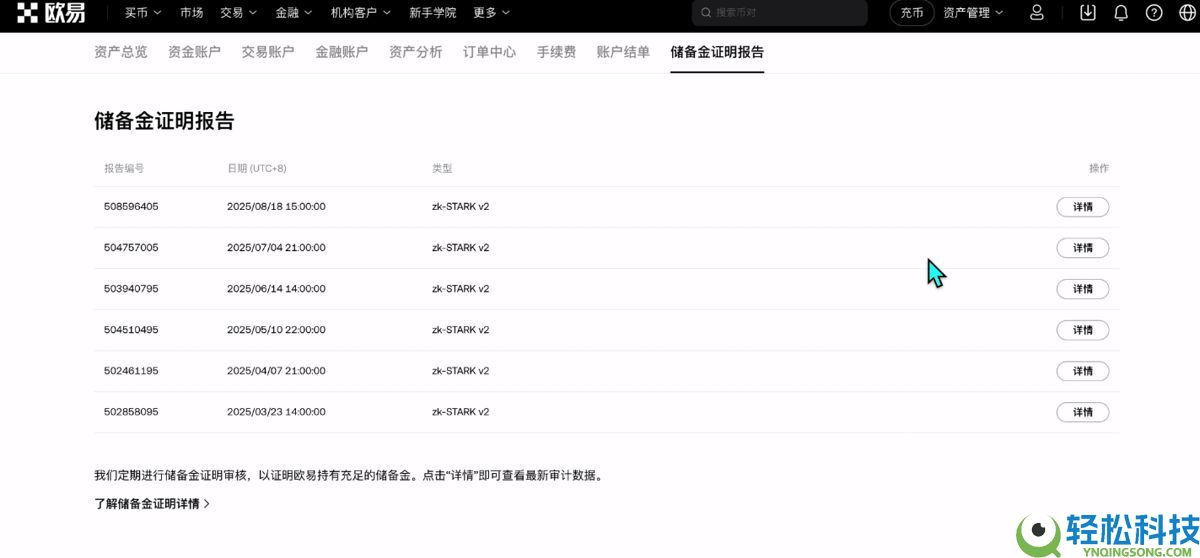The width and height of the screenshot is (1200, 558).
Task: Click date 2025/03/23 14:00:00
Action: coord(276,412)
